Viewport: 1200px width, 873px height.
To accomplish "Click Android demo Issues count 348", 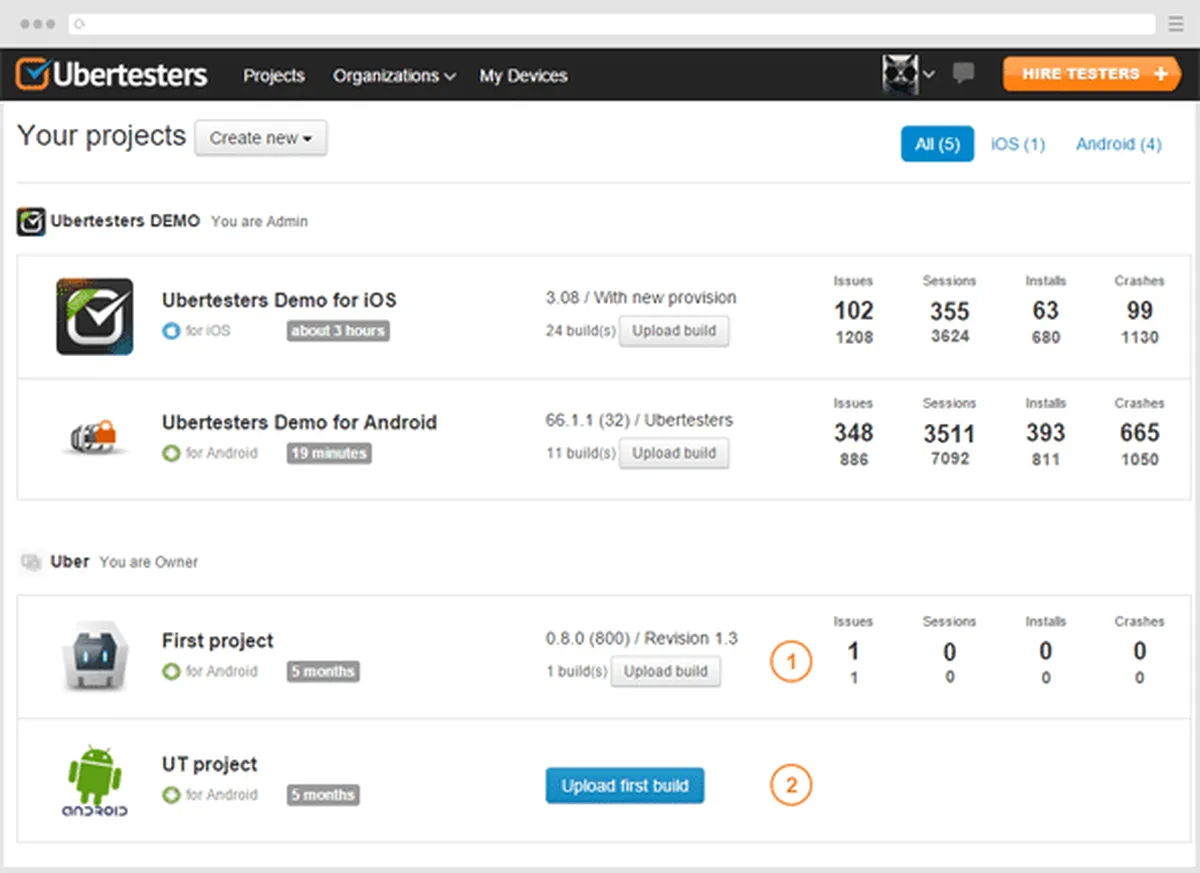I will [x=854, y=433].
